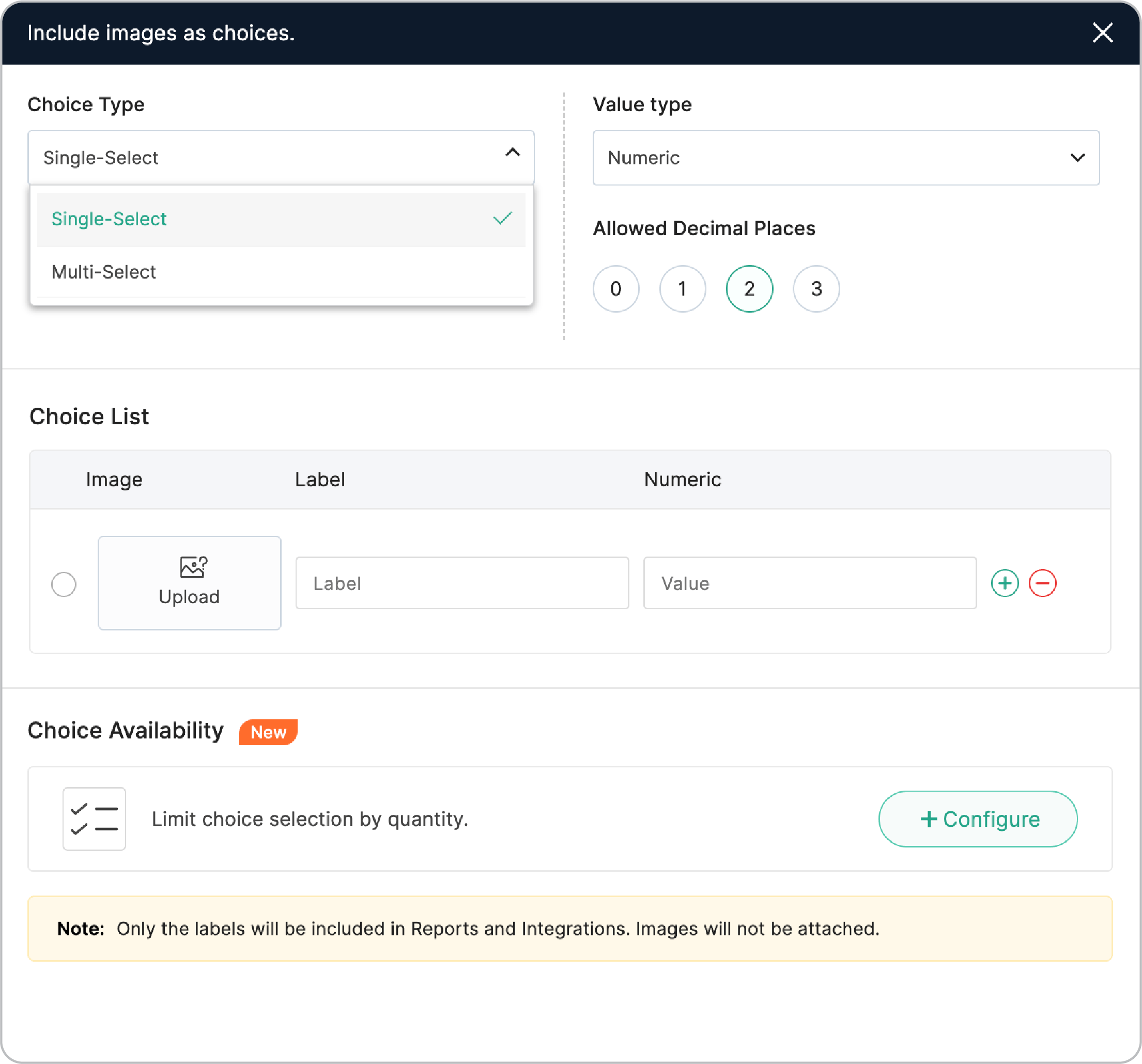Screen dimensions: 1142x1064
Task: Select the radio button in the choice row
Action: [64, 584]
